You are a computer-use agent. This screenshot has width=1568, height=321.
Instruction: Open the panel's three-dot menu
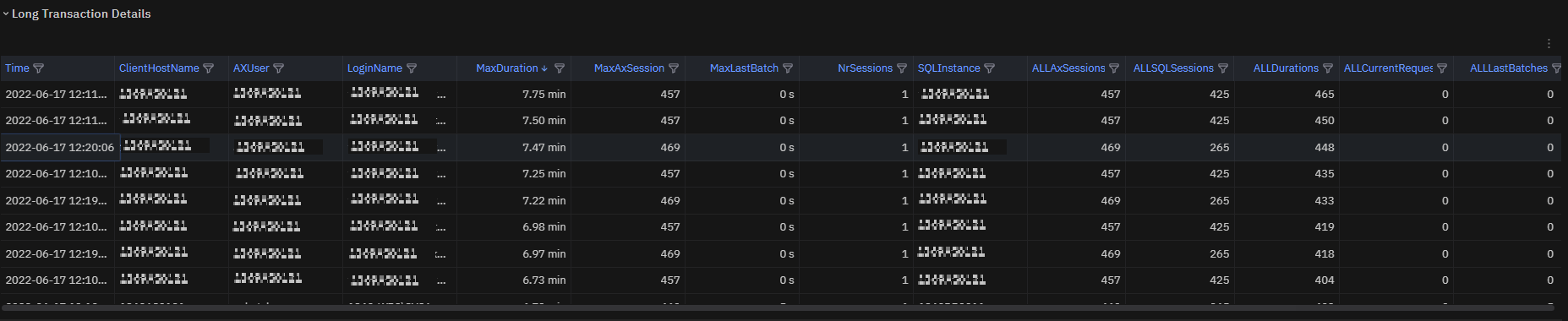[x=1549, y=43]
